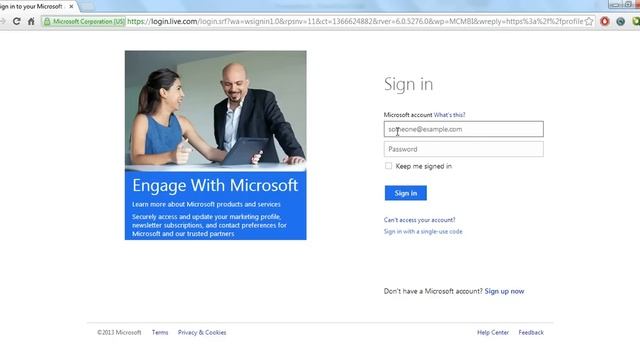The width and height of the screenshot is (640, 360).
Task: Click the Microsoft account label text
Action: [407, 115]
